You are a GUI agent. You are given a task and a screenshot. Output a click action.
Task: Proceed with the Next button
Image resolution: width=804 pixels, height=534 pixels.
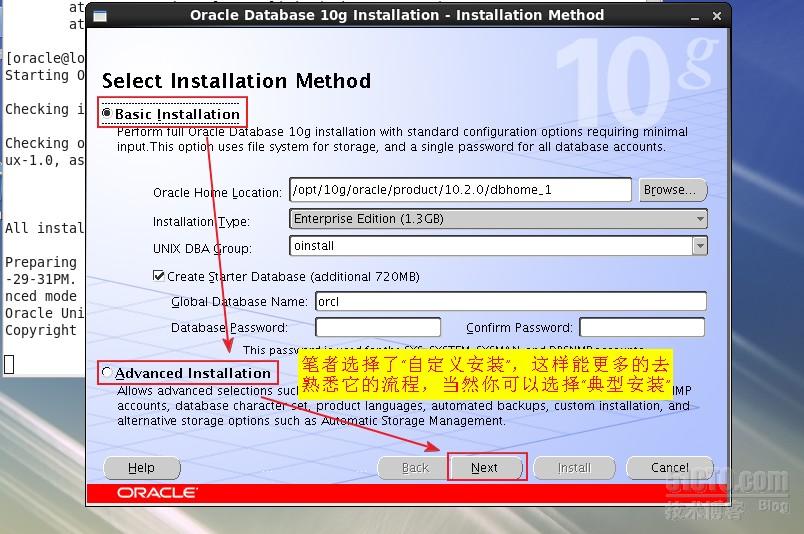pyautogui.click(x=486, y=468)
